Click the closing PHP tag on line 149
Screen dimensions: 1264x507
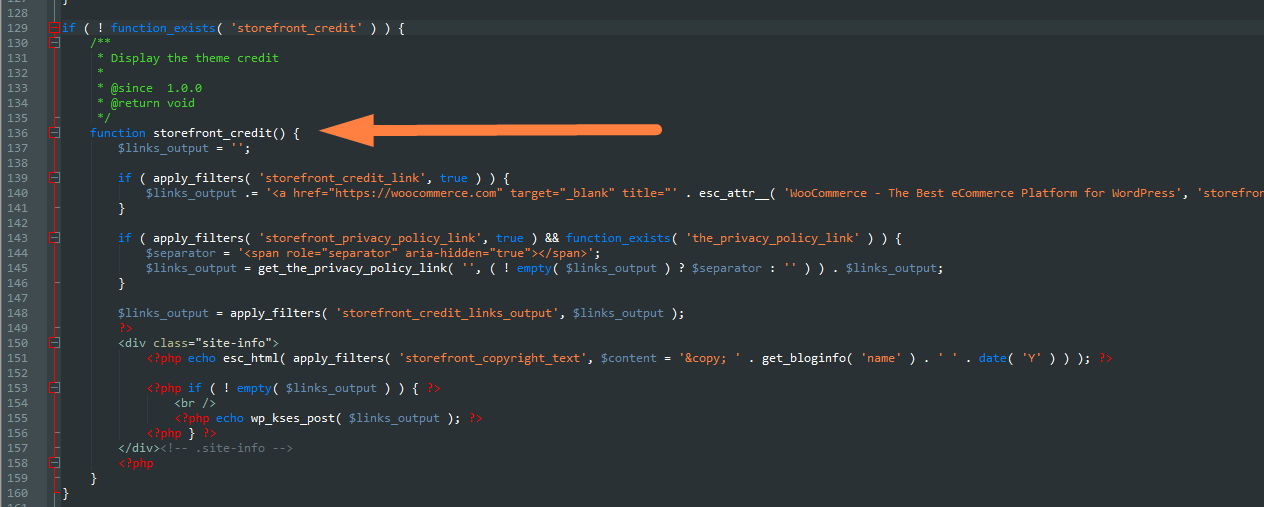125,328
